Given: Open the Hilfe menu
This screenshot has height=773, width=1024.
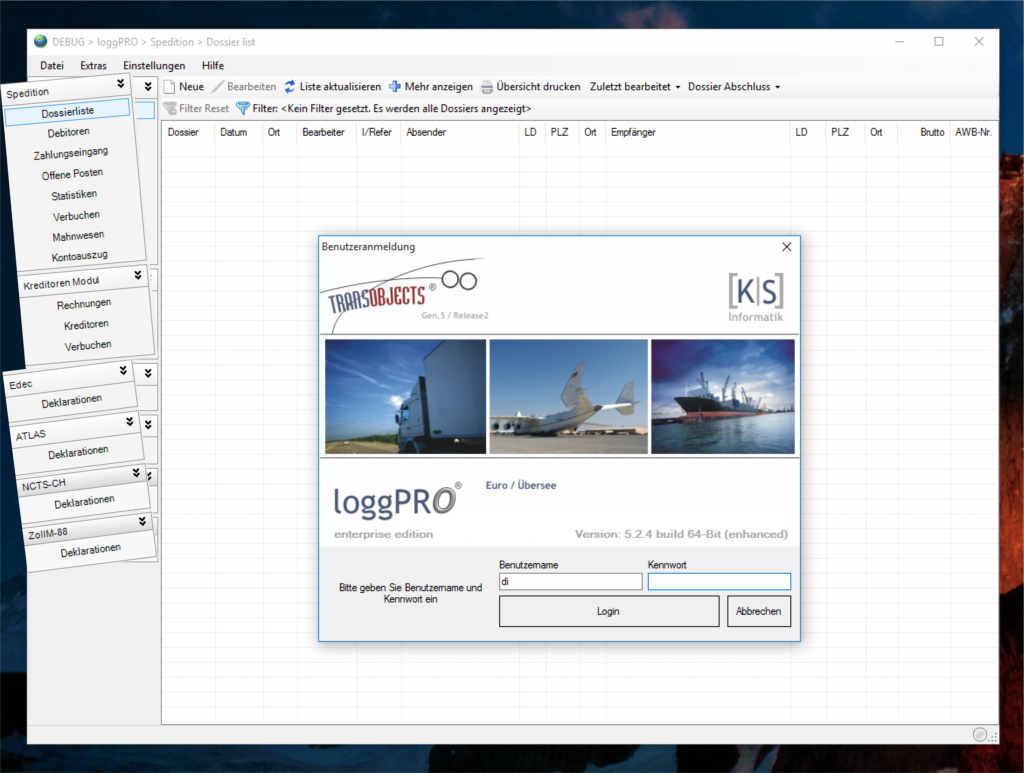Looking at the screenshot, I should click(213, 65).
